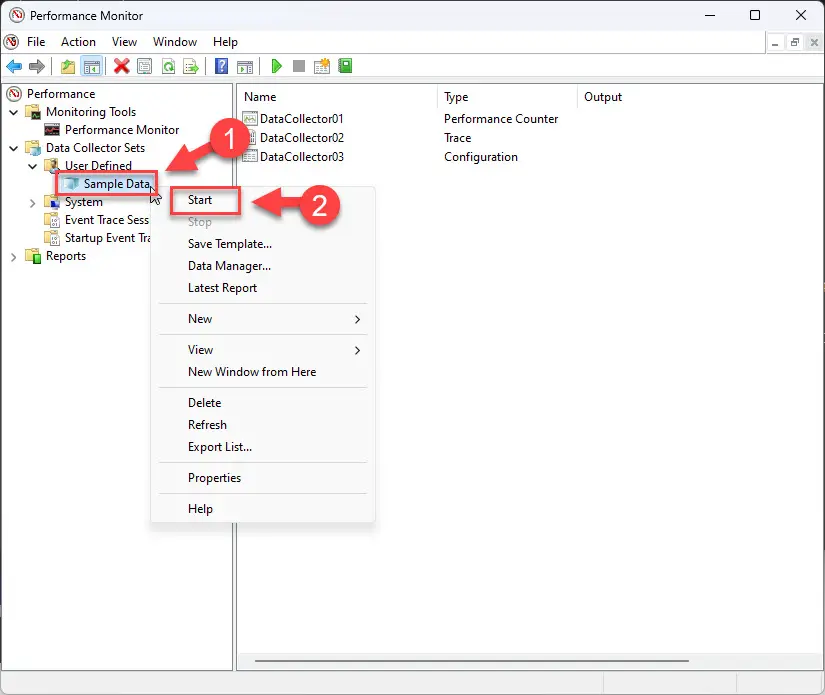Open the File menu
The image size is (825, 695).
[36, 42]
